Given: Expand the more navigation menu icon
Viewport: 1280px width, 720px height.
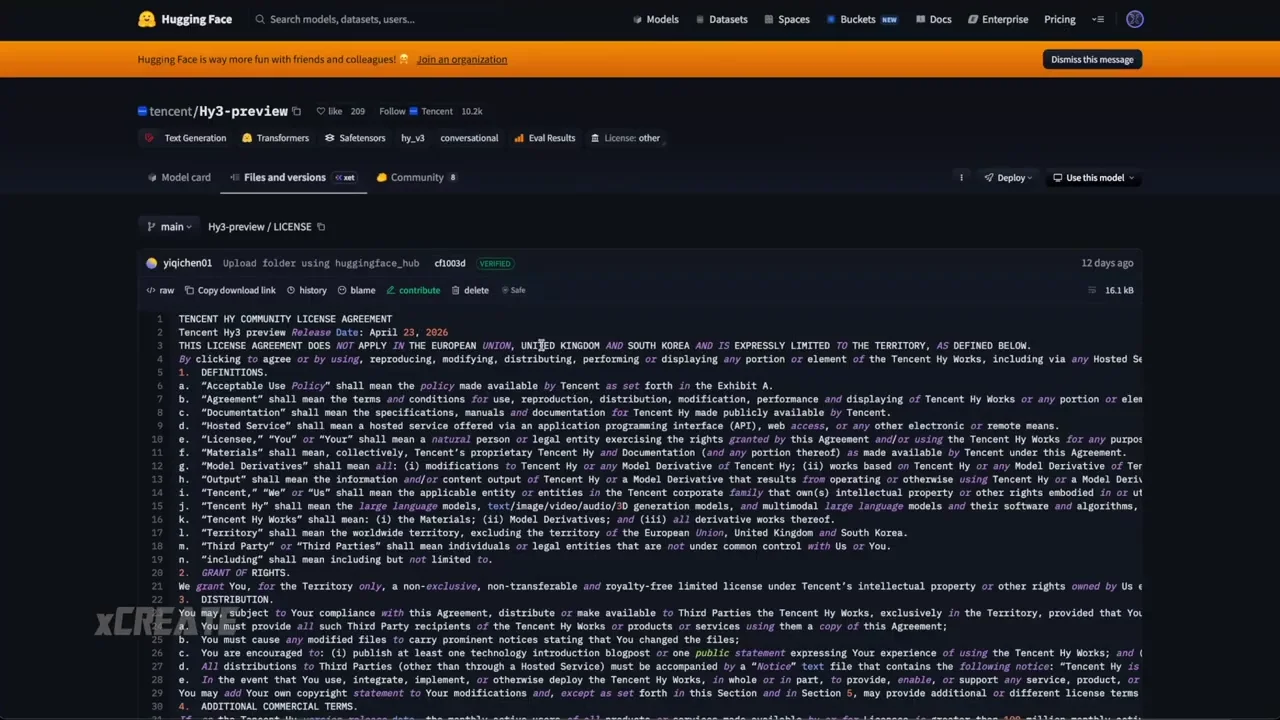Looking at the screenshot, I should tap(1098, 19).
